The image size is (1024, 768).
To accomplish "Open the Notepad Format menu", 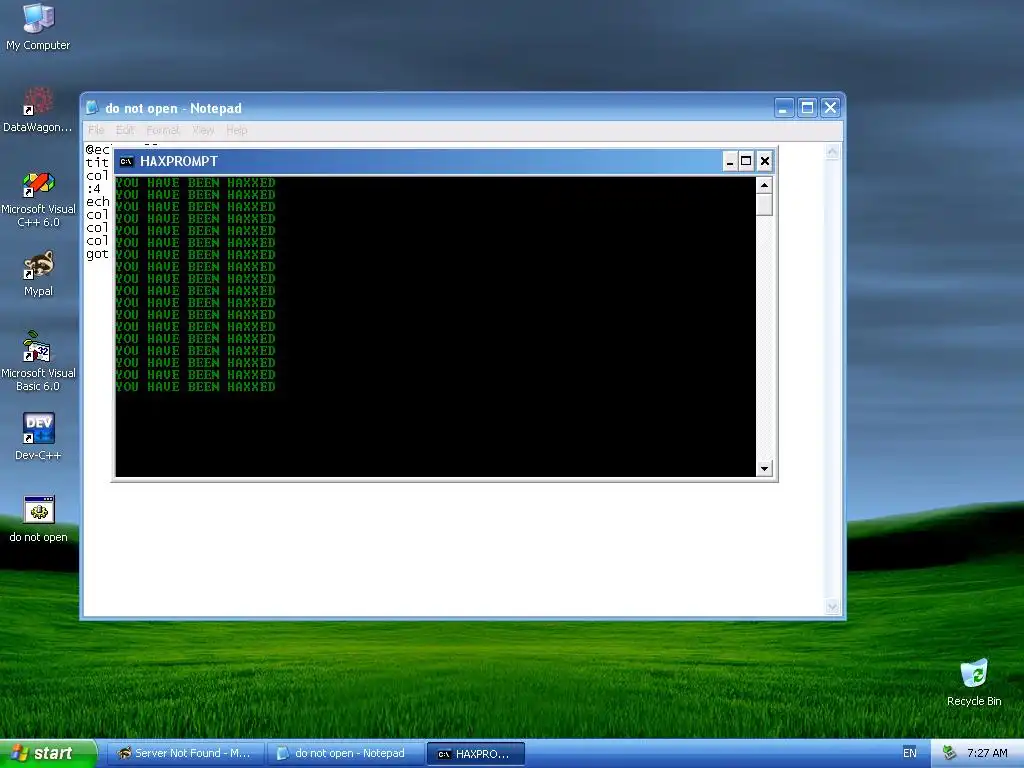I will click(x=163, y=130).
